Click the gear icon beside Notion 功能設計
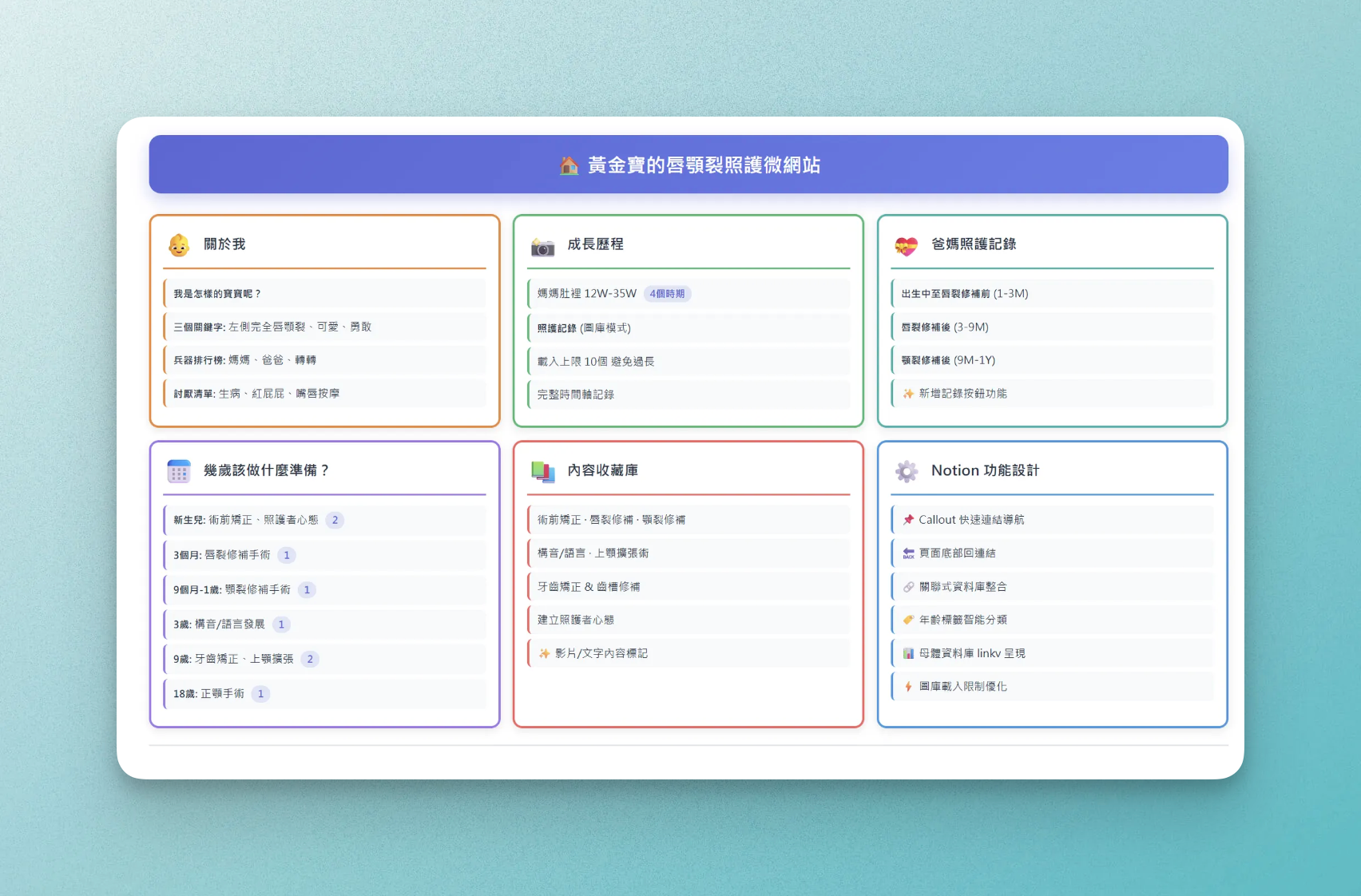 point(907,471)
